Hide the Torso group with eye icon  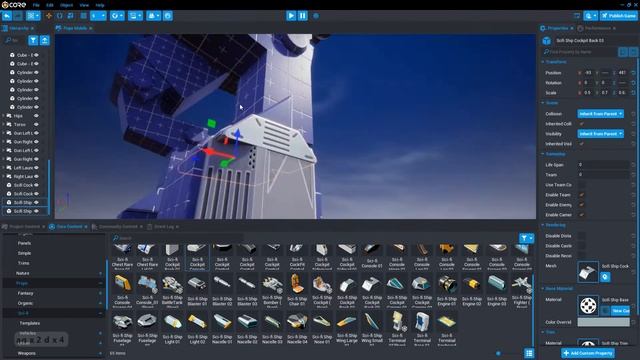[x=36, y=124]
